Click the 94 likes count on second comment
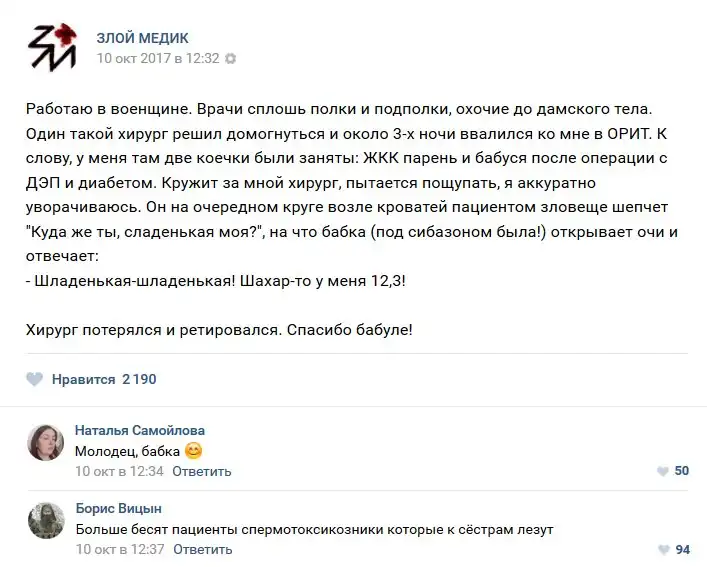The height and width of the screenshot is (567, 707). [682, 549]
